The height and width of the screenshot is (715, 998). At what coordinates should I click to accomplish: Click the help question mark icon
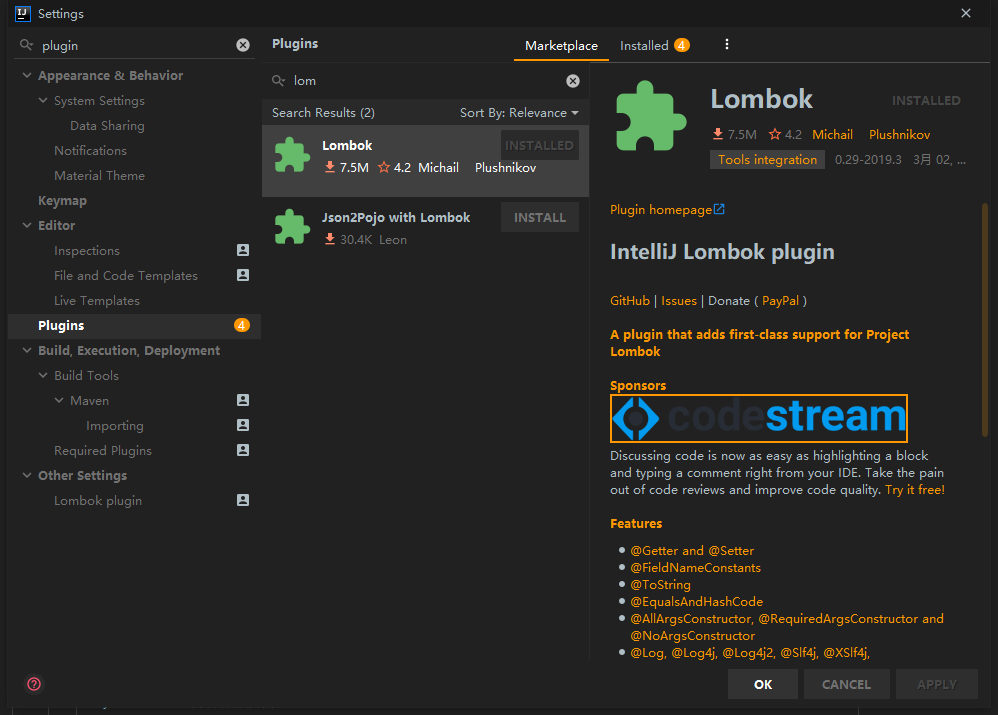(34, 684)
